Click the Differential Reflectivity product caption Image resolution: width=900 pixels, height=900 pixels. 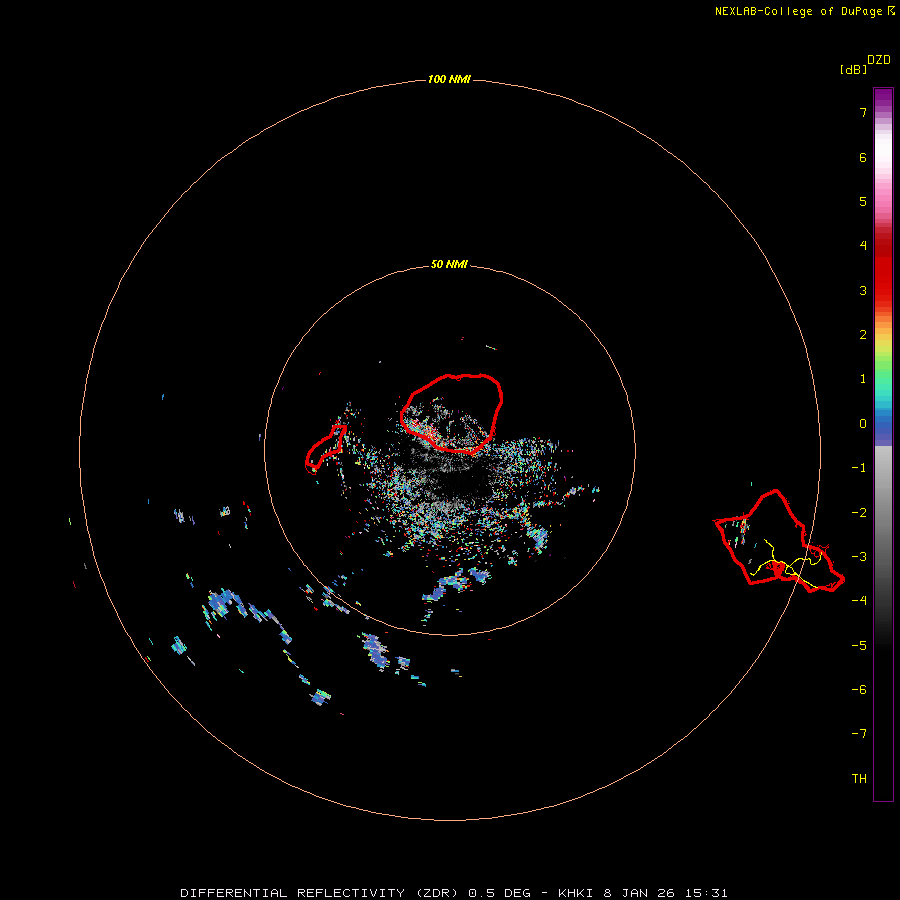coord(453,893)
